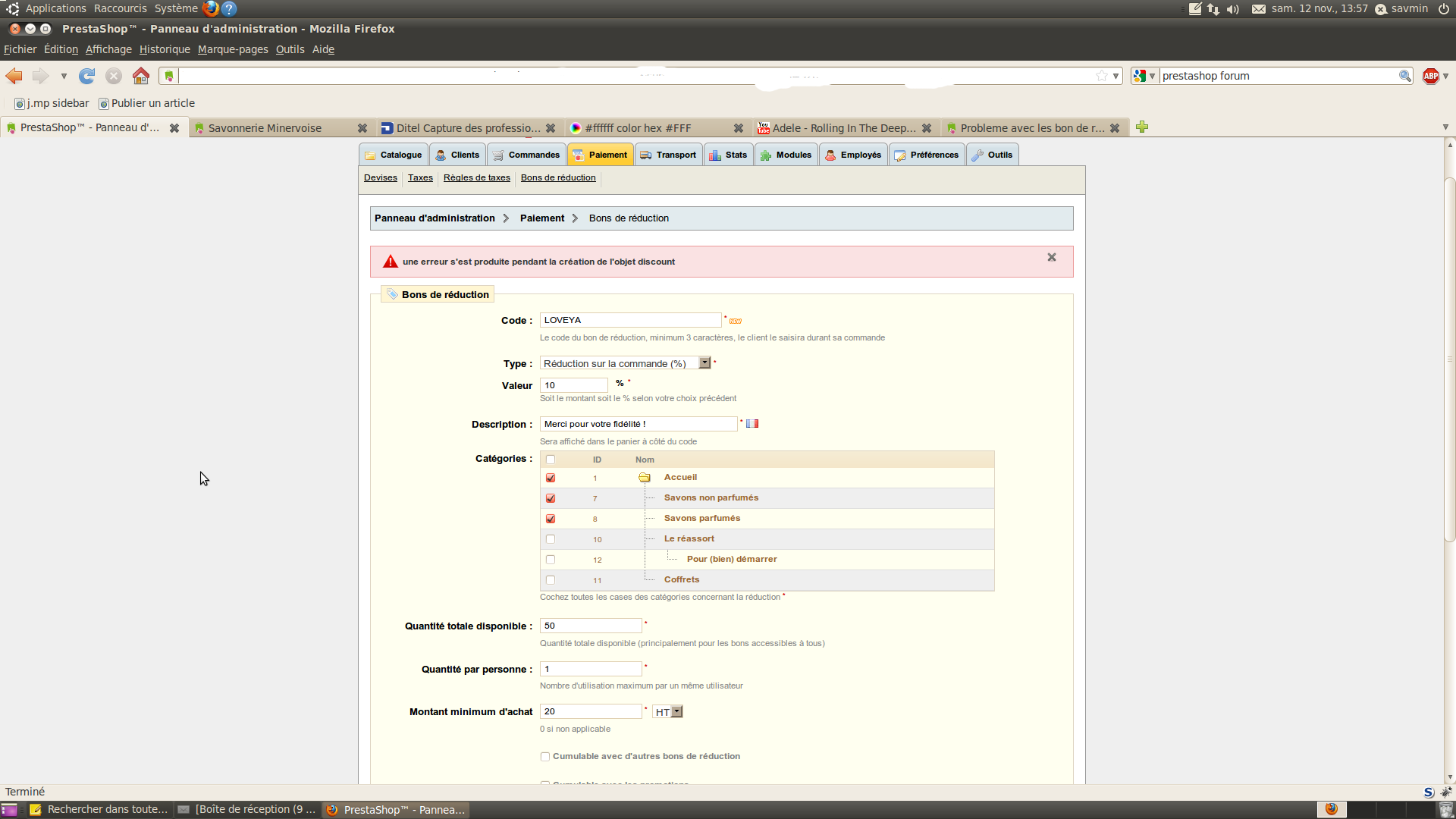Click the French flag language icon
The width and height of the screenshot is (1456, 819).
point(752,424)
